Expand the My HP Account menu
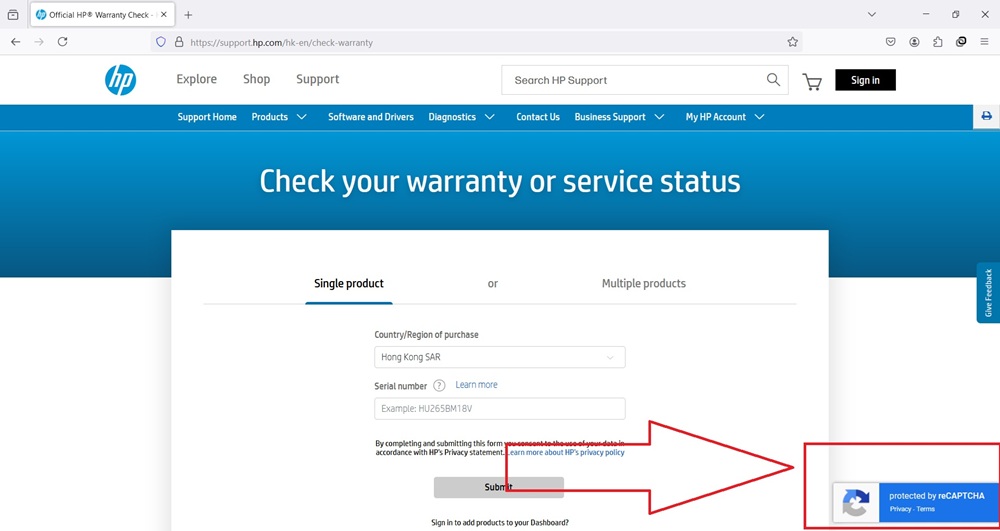 [725, 117]
